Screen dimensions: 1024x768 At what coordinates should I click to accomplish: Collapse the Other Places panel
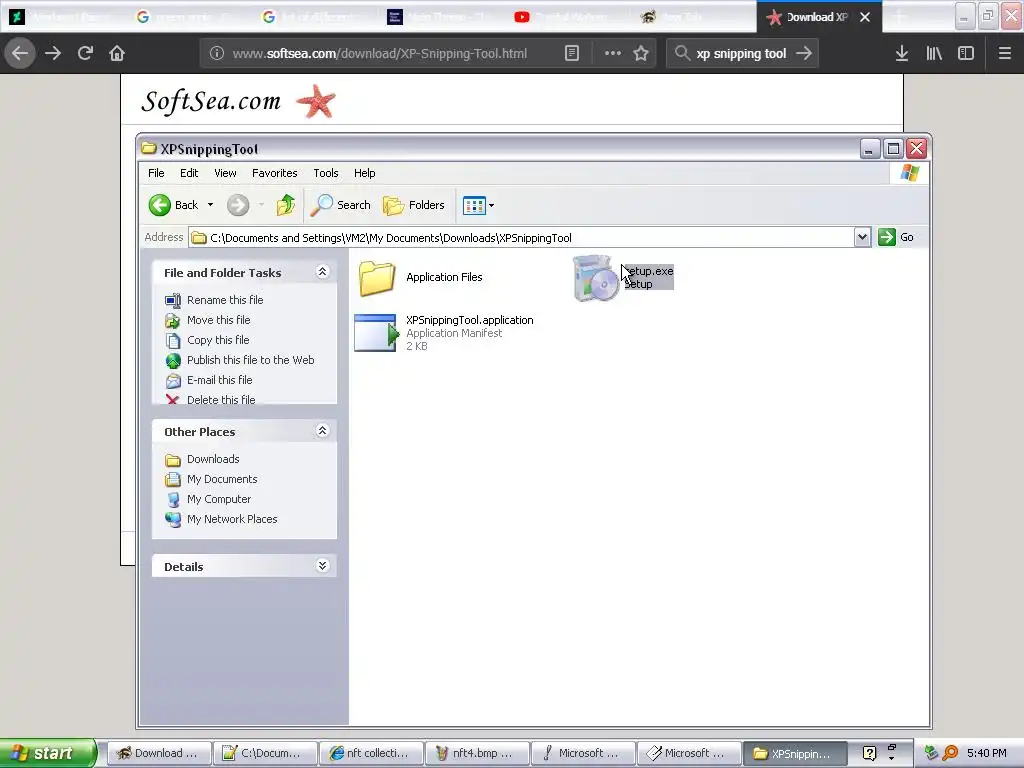coord(322,430)
